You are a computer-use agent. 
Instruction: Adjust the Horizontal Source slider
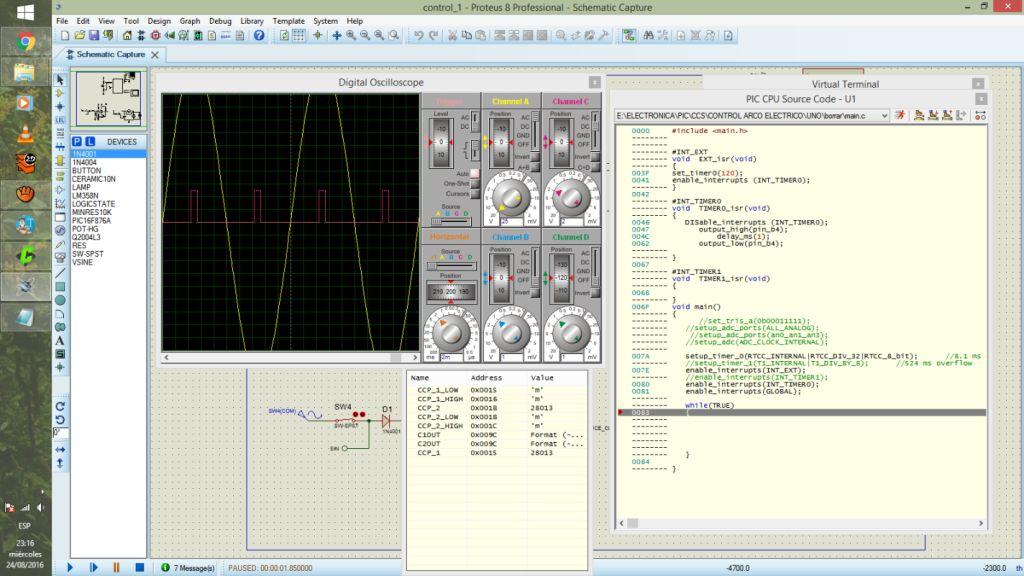pyautogui.click(x=450, y=266)
